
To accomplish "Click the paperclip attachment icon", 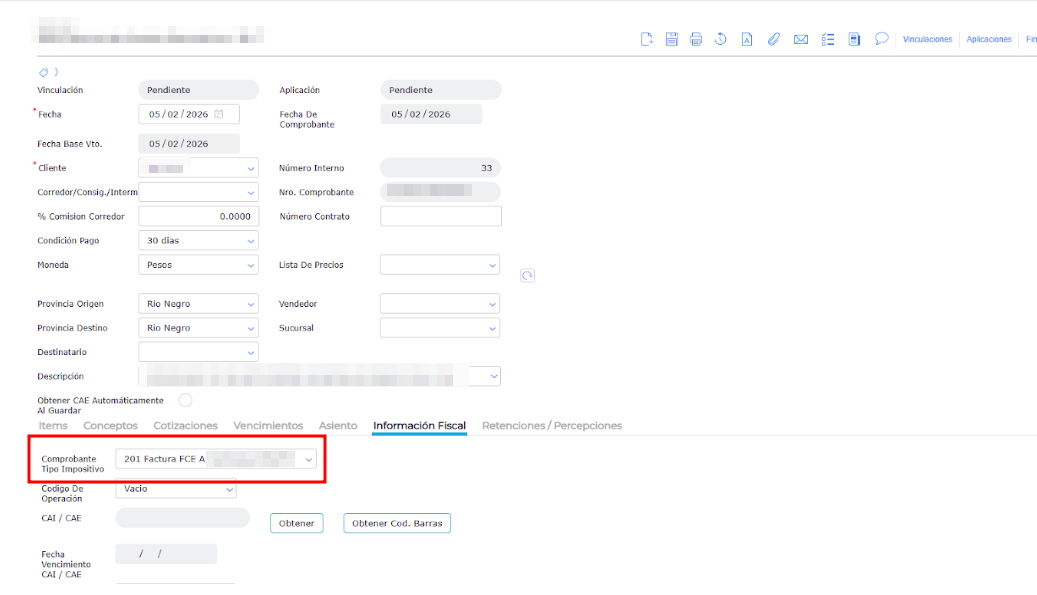I will (x=773, y=39).
